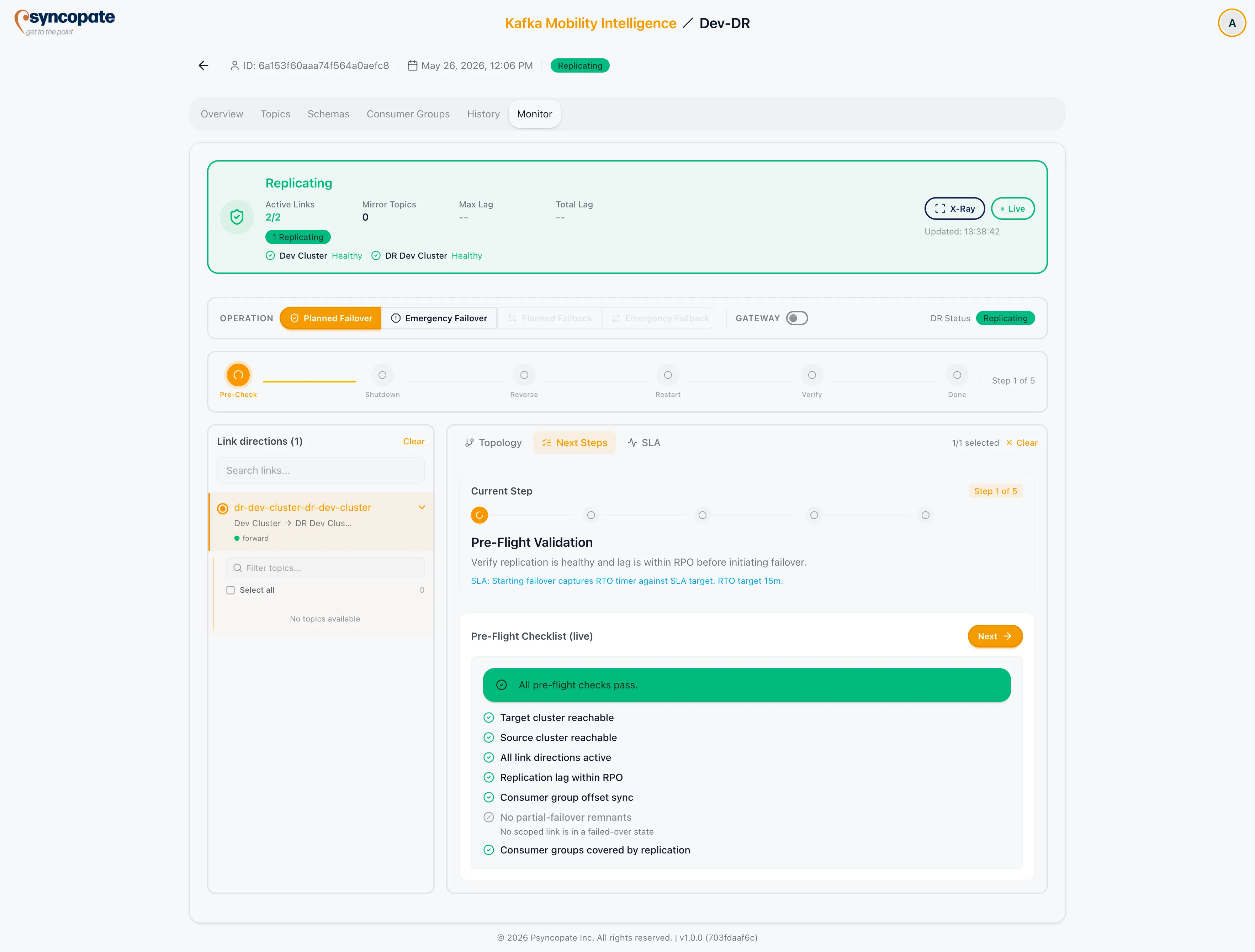
Task: Focus the Filter topics field
Action: click(x=324, y=568)
